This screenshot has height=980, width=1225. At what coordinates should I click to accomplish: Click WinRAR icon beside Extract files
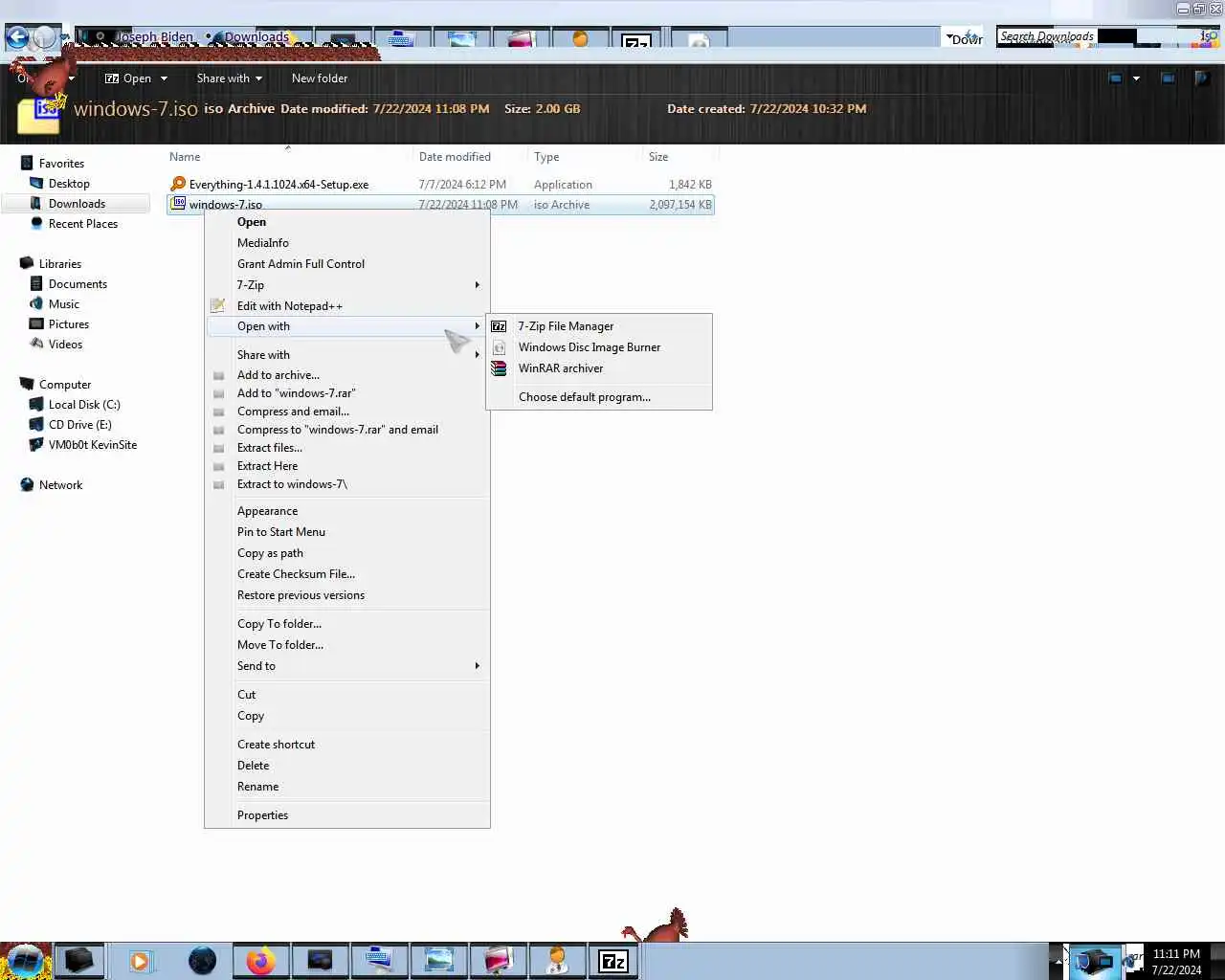pyautogui.click(x=218, y=449)
